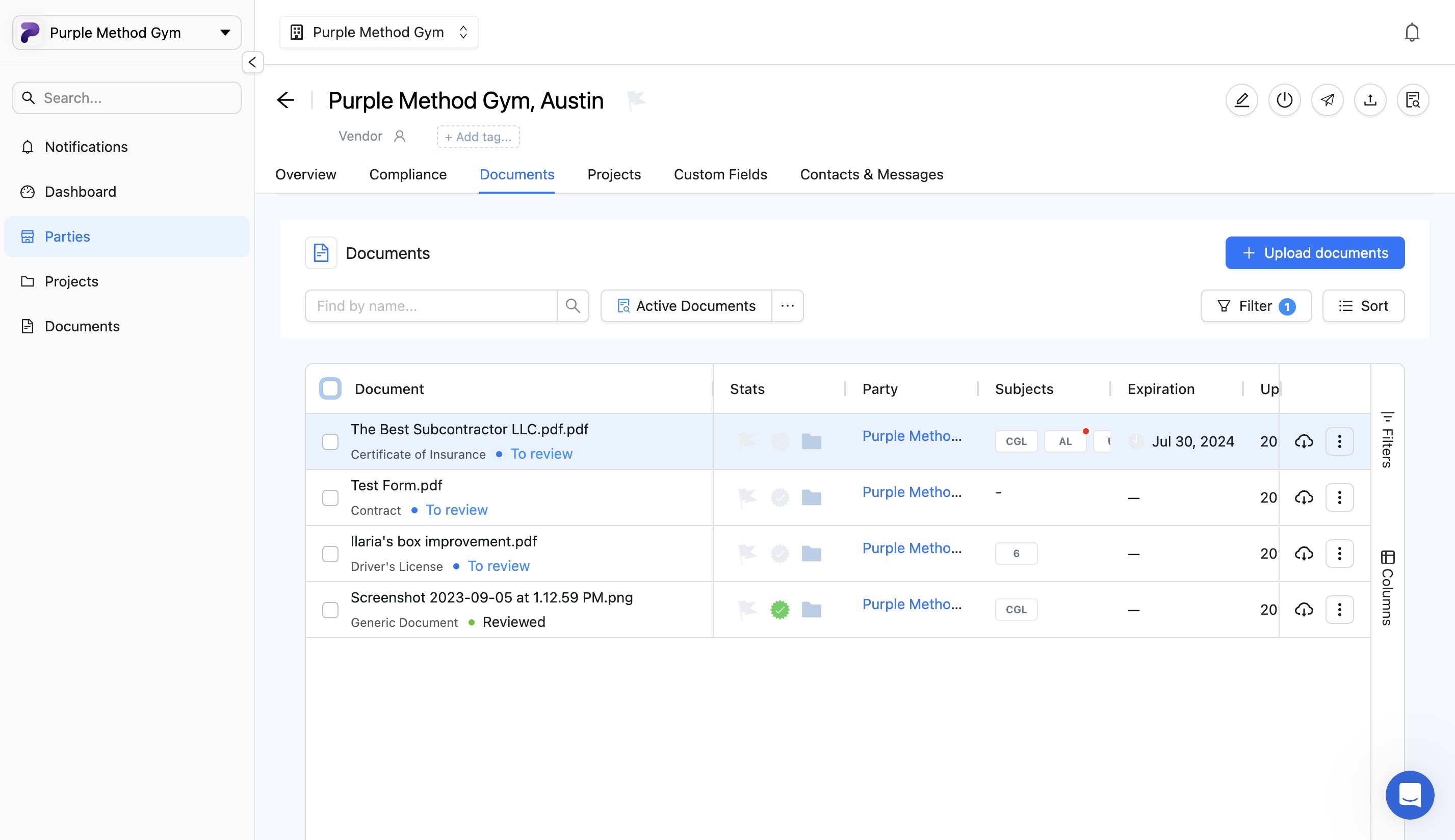1455x840 pixels.
Task: Expand Purple Method Gym organization switcher
Action: point(378,33)
